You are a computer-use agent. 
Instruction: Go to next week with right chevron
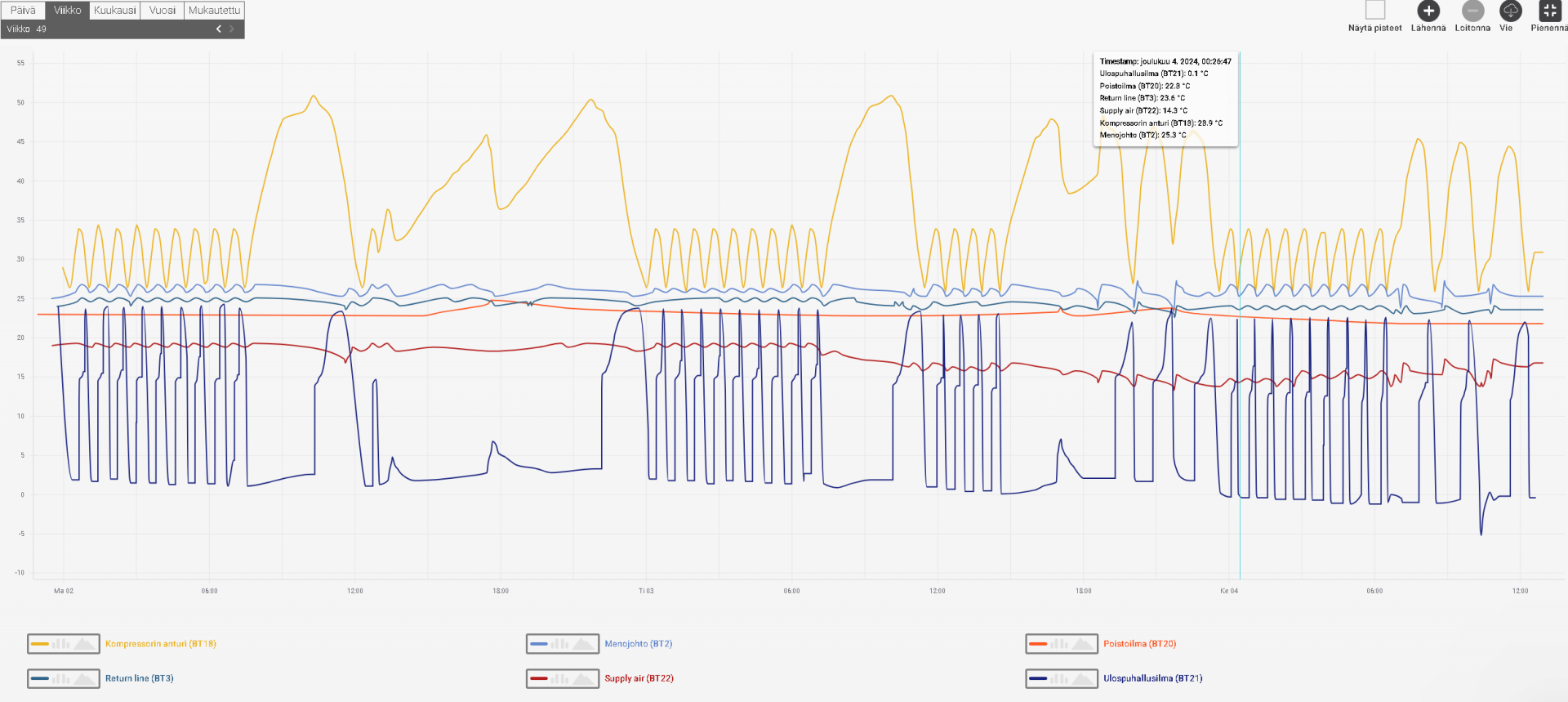[x=232, y=29]
